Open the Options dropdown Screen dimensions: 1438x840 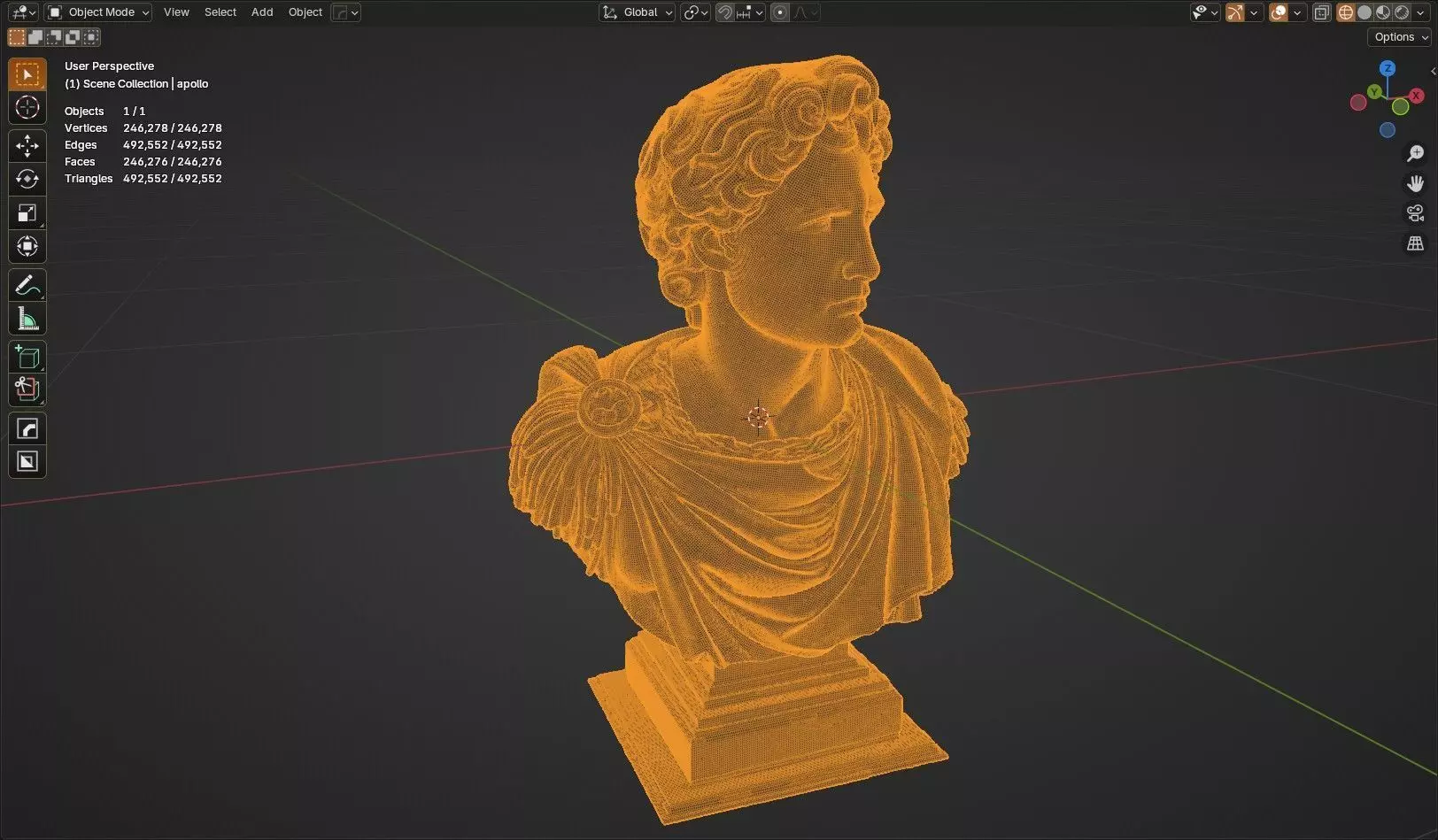point(1401,37)
